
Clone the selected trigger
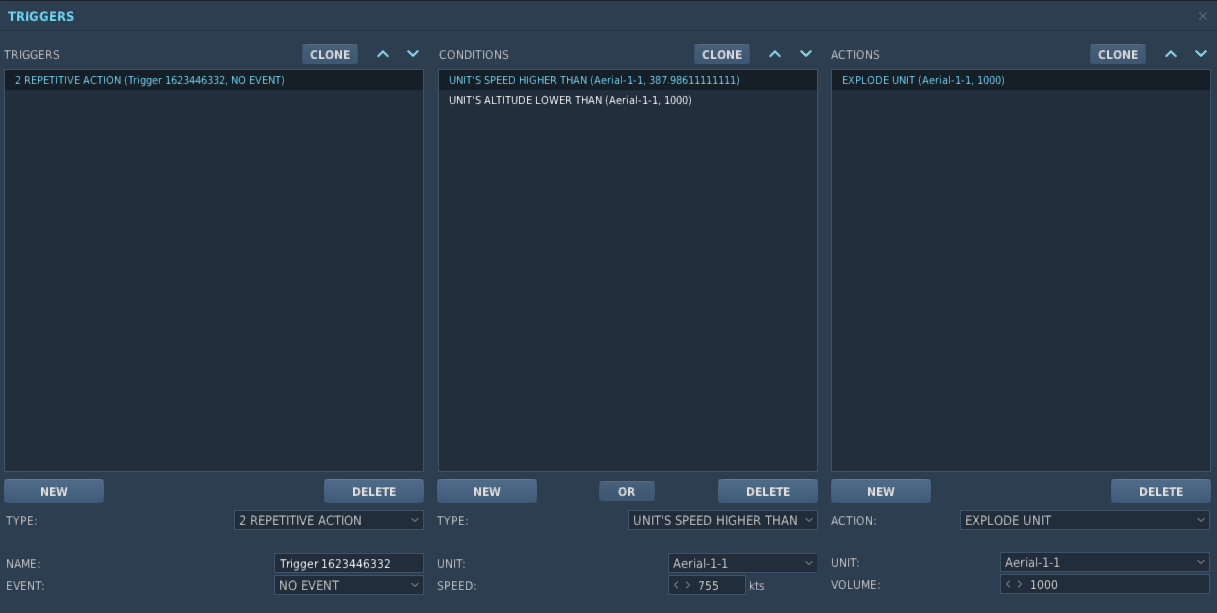pos(330,54)
